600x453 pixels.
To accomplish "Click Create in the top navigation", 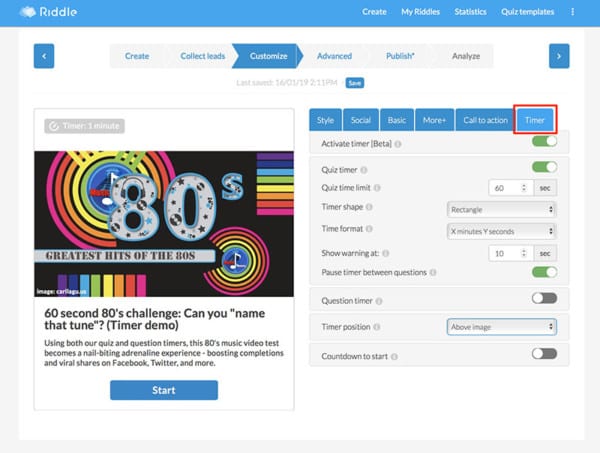I will 374,12.
